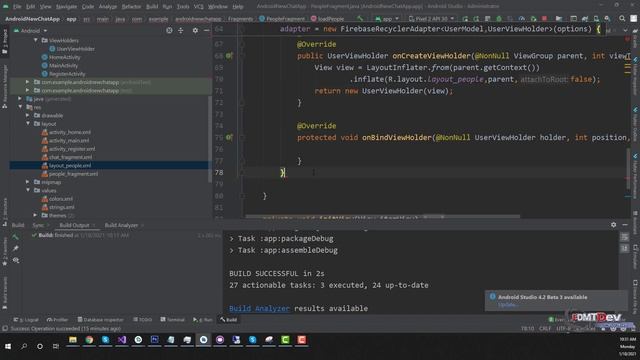640x360 pixels.
Task: Toggle the Project side panel tab
Action: 4,41
